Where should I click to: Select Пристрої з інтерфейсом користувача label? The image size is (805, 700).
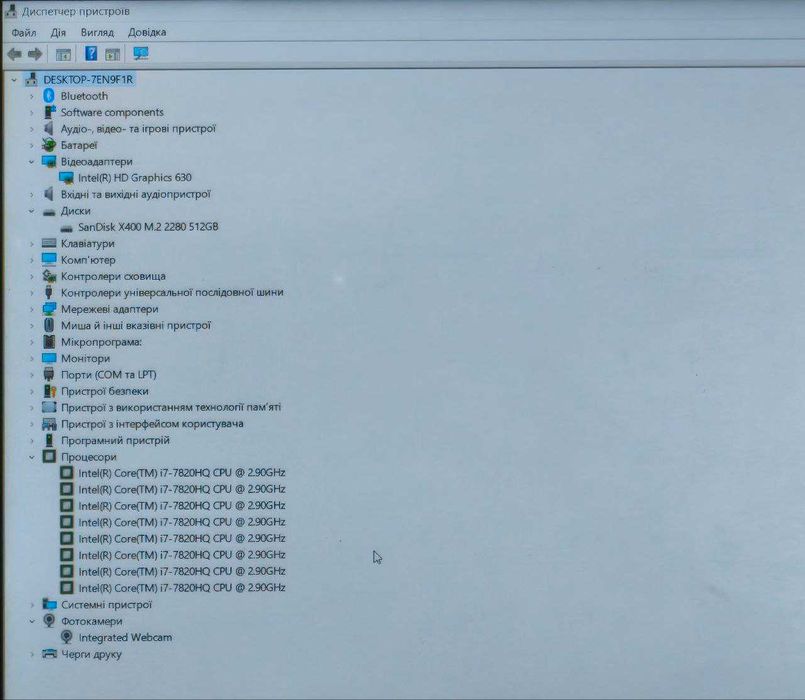152,424
